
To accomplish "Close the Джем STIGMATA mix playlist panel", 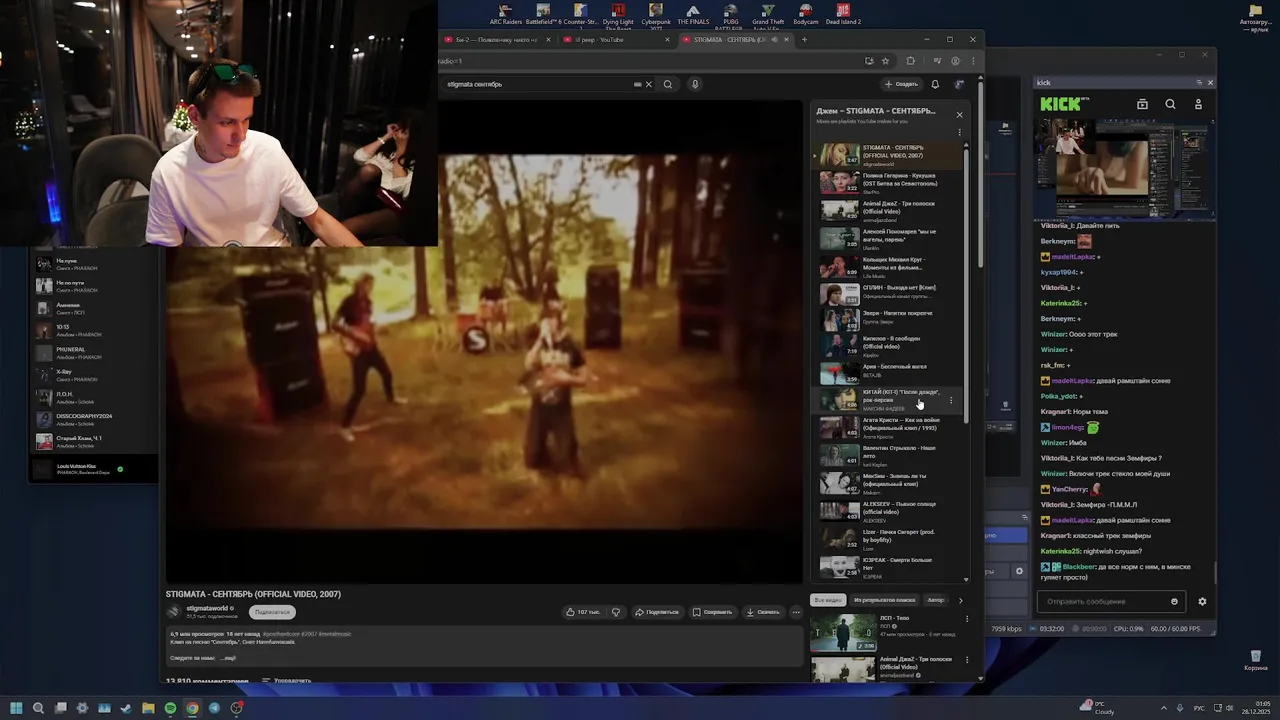I will point(959,115).
